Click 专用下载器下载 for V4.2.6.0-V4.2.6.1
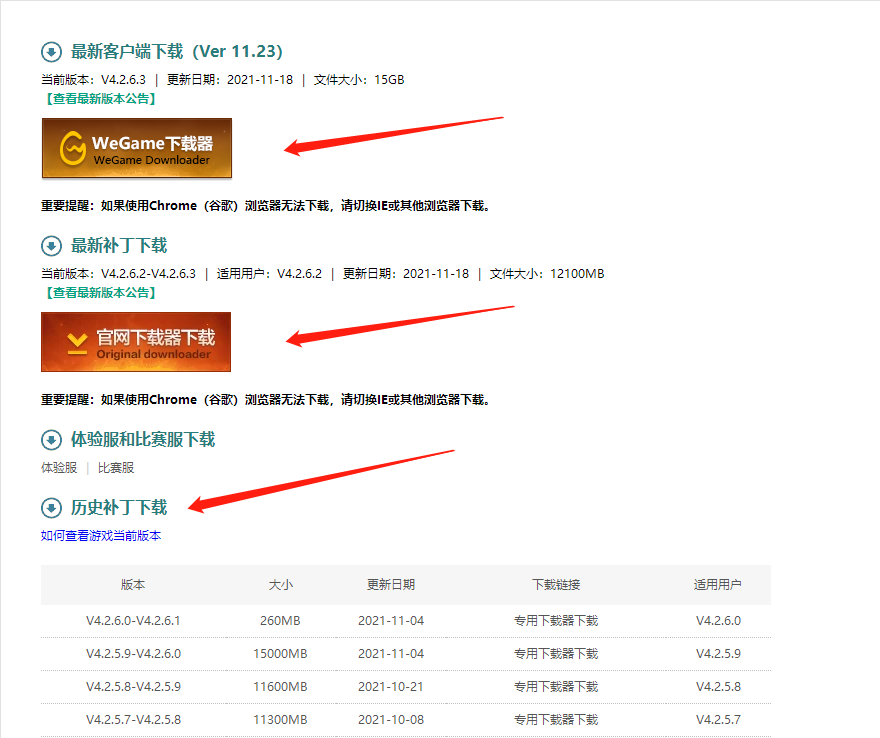Viewport: 880px width, 738px height. pyautogui.click(x=556, y=621)
